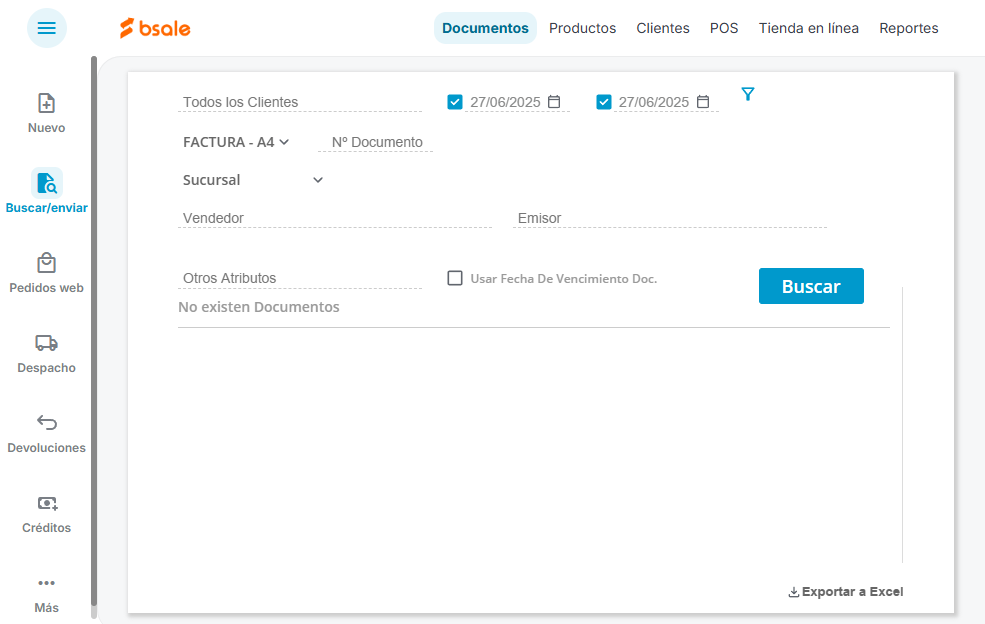Open Créditos money icon
Screen dimensions: 985x624
[47, 503]
